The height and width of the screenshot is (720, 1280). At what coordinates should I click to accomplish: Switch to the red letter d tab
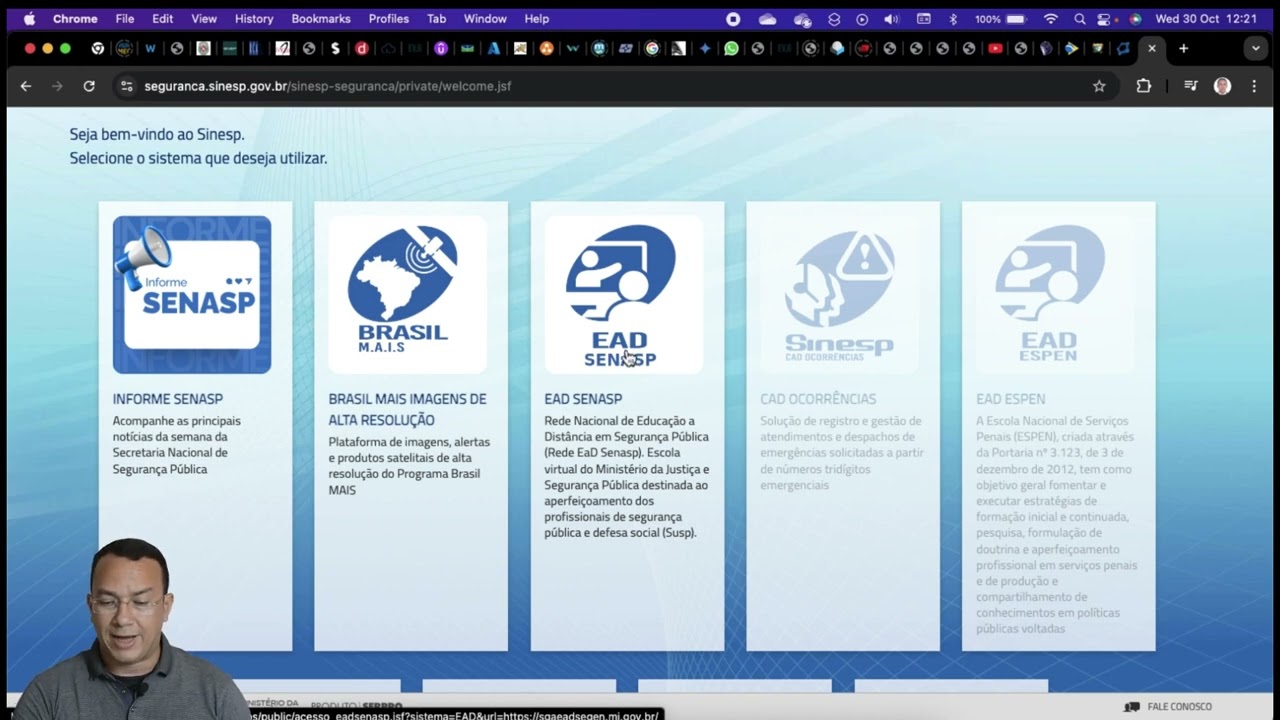coord(361,48)
